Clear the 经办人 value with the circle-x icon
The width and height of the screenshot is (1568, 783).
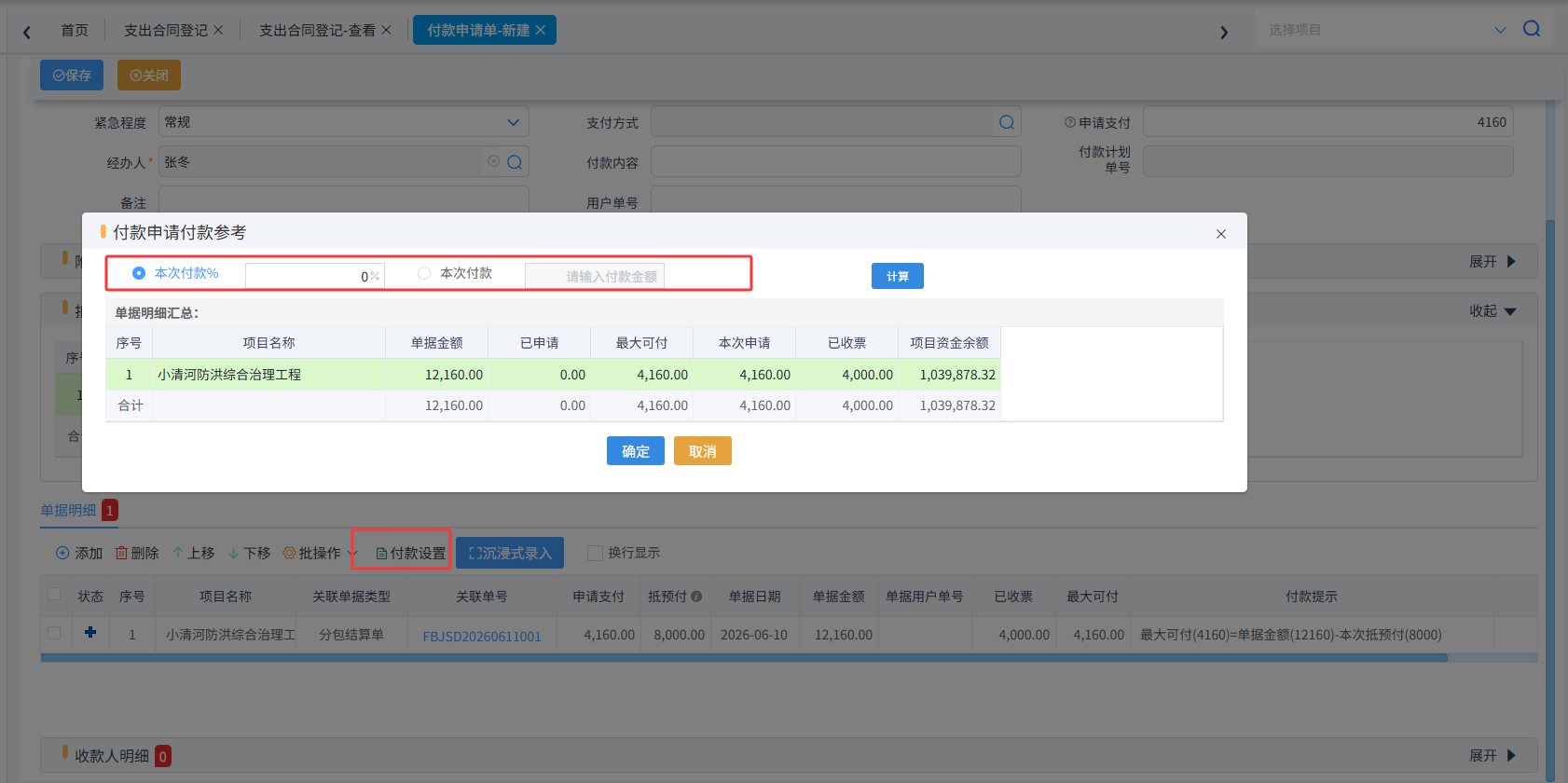click(x=493, y=161)
